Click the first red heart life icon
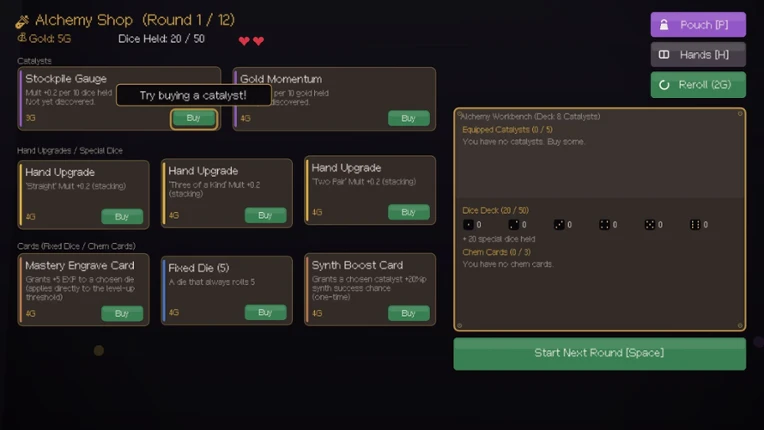Screen dimensions: 764x430 pos(244,41)
